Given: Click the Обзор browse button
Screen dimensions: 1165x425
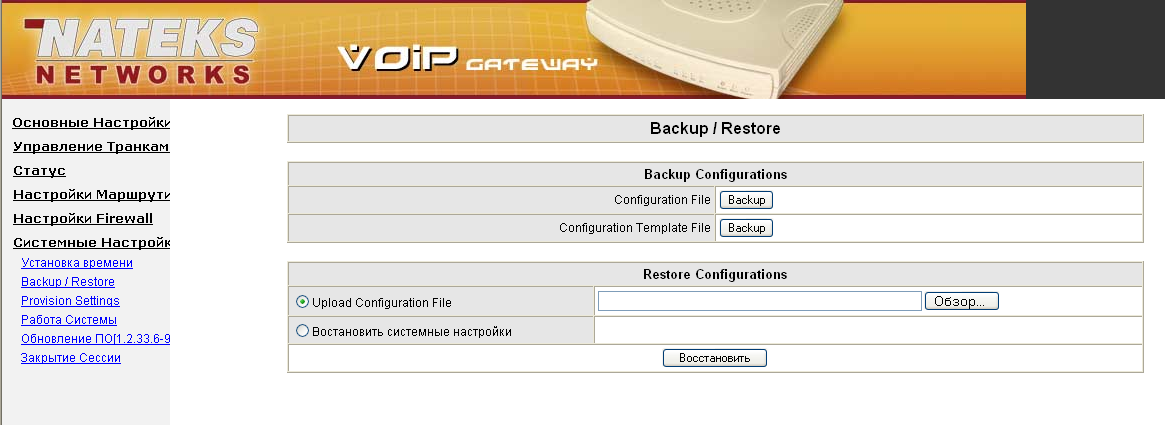Looking at the screenshot, I should tap(961, 301).
